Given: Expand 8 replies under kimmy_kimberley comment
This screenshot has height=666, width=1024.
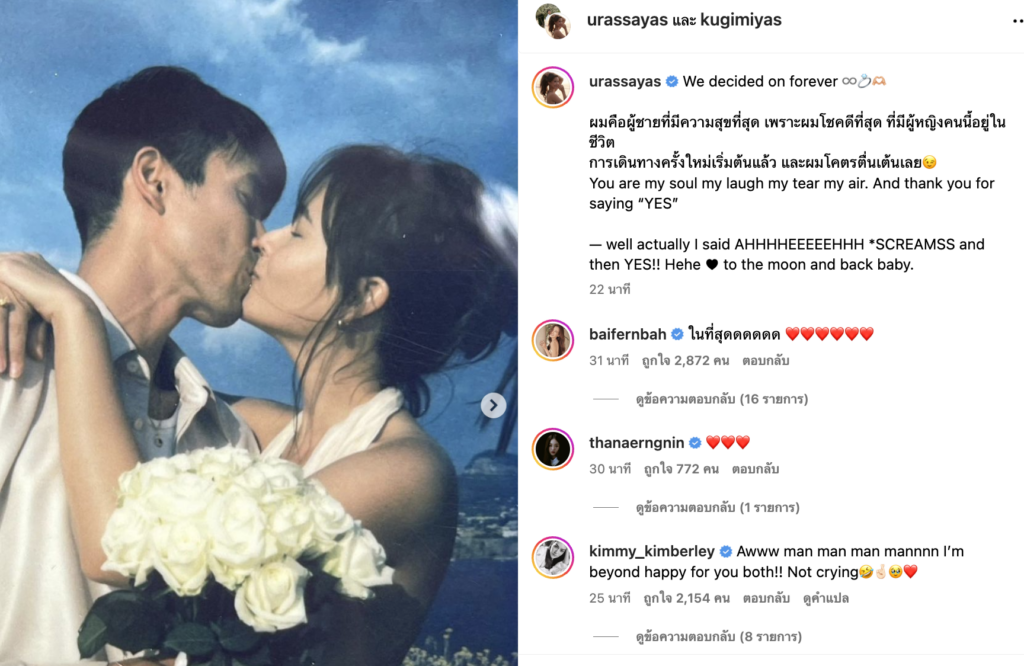Looking at the screenshot, I should [x=718, y=637].
